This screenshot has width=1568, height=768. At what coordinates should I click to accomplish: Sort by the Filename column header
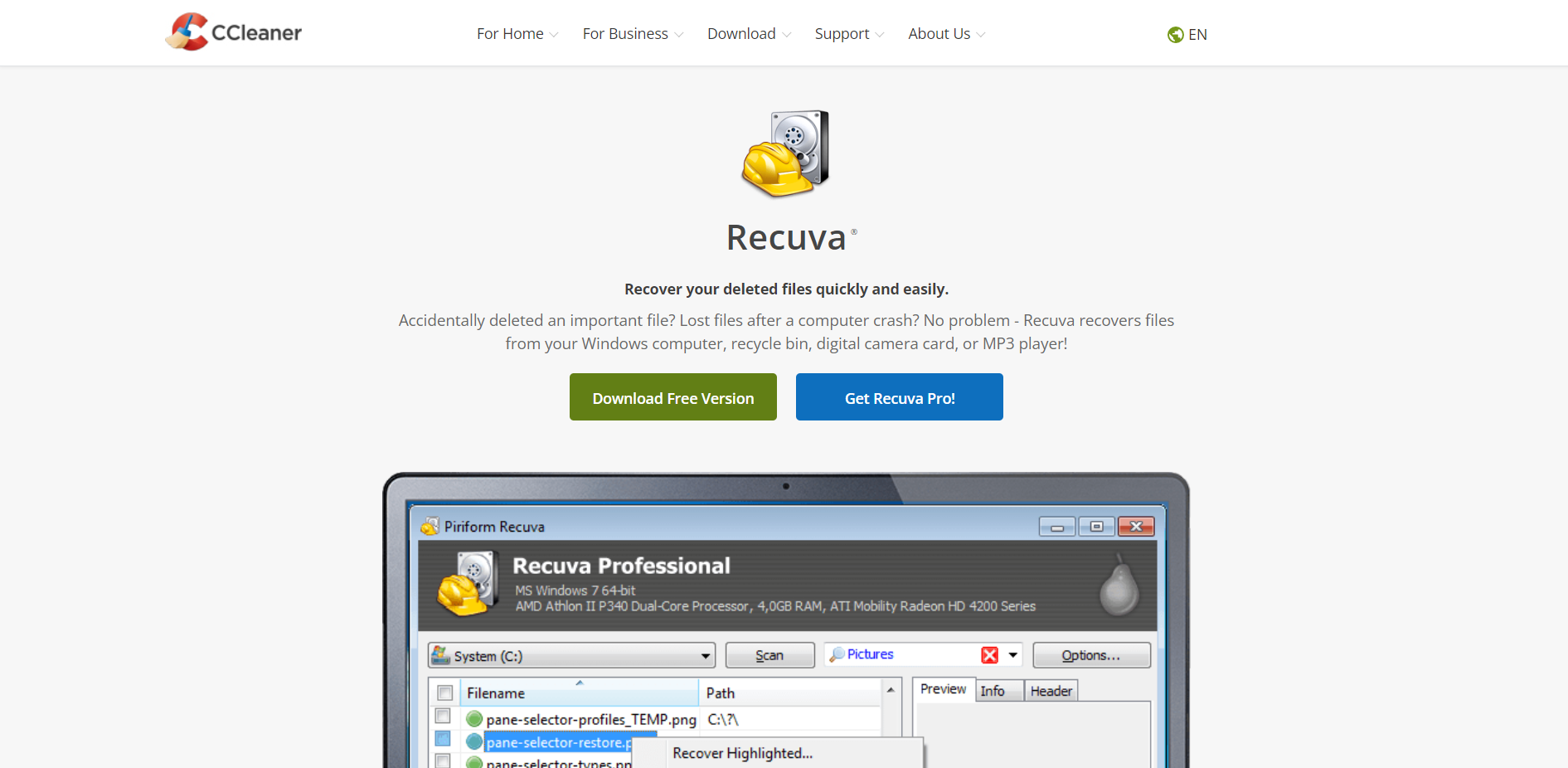pyautogui.click(x=580, y=693)
